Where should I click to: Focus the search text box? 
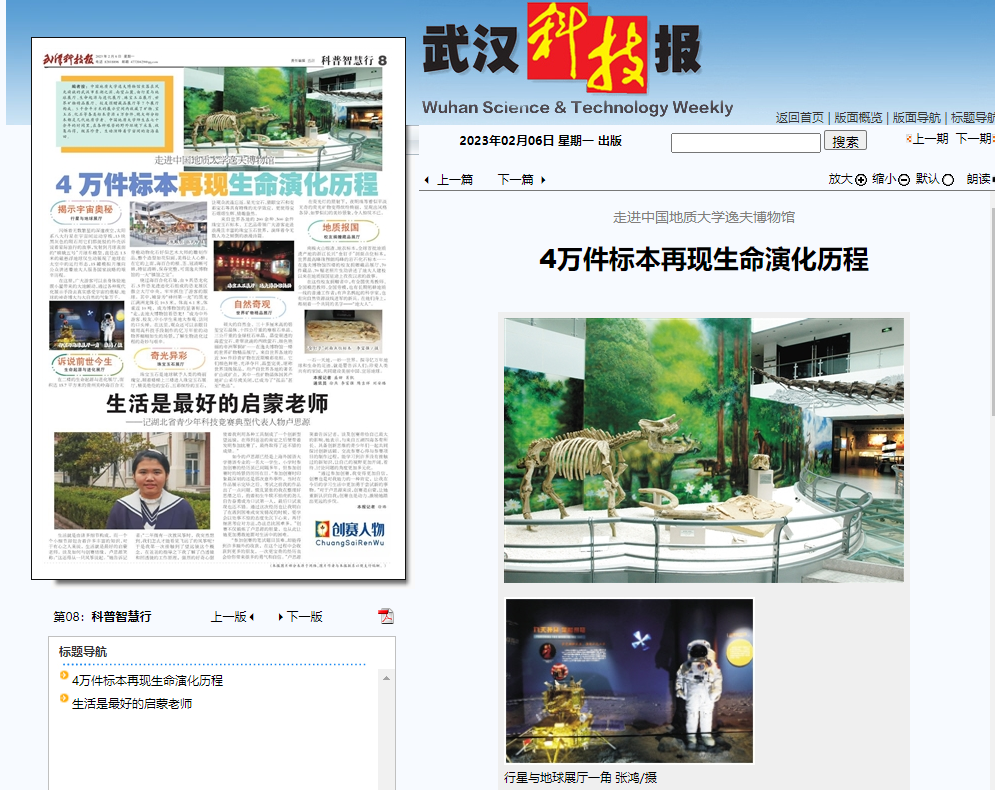click(745, 142)
